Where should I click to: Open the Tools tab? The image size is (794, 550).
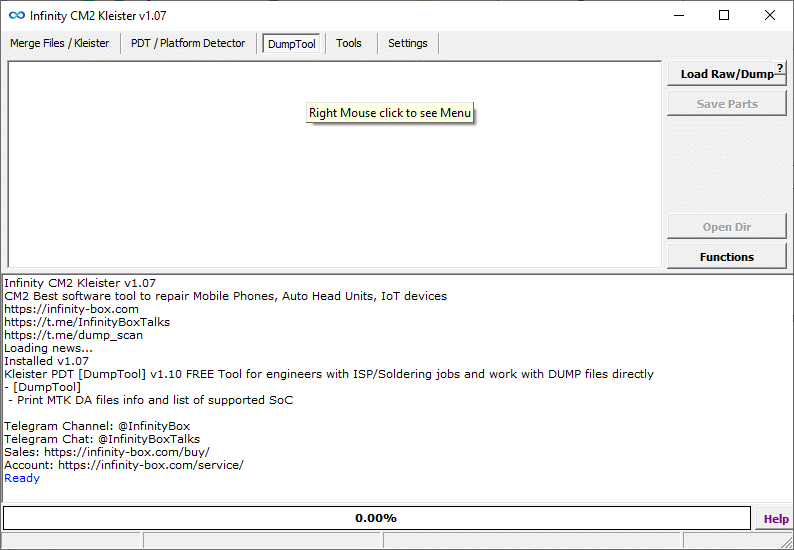(349, 44)
